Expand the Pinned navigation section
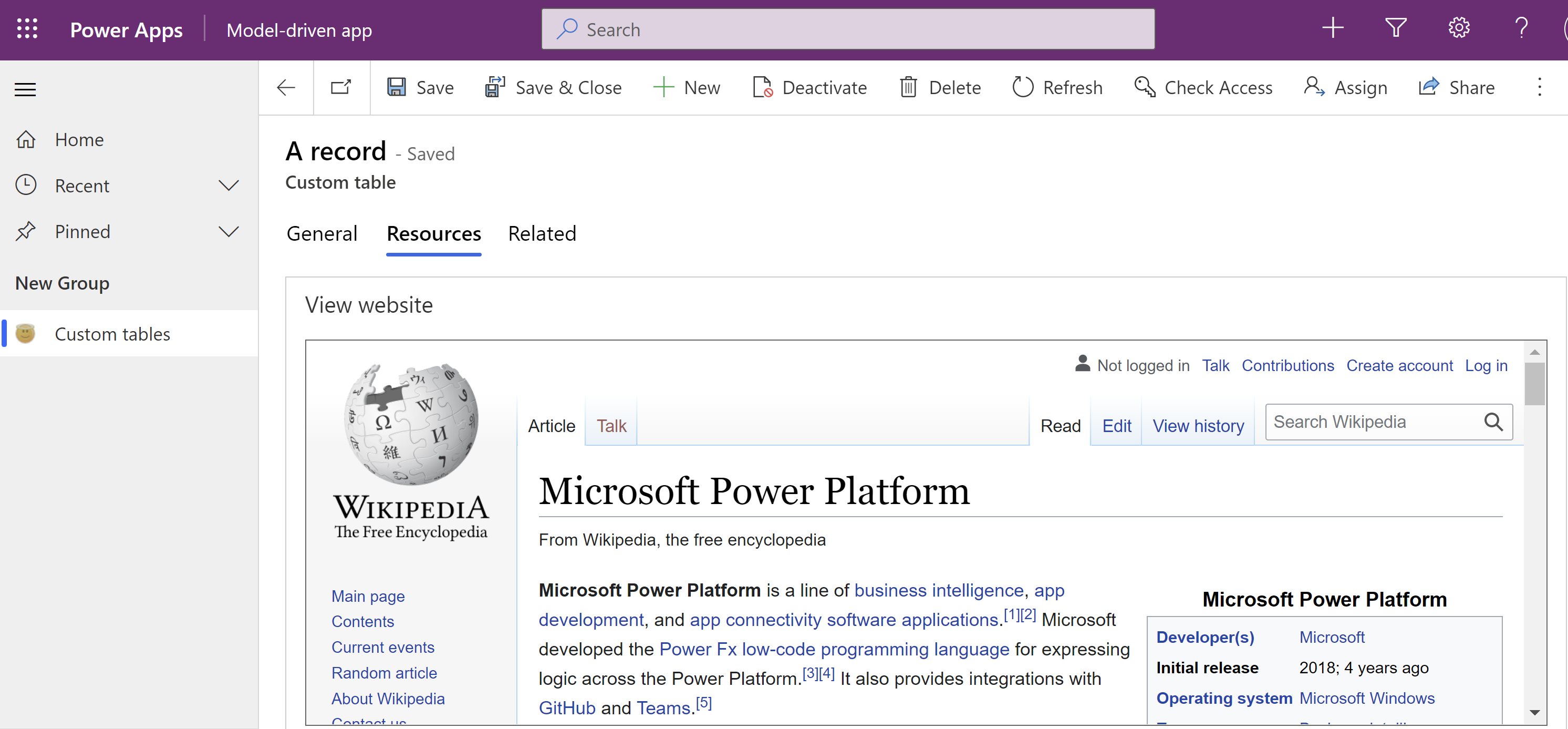This screenshot has width=1568, height=729. [x=228, y=231]
